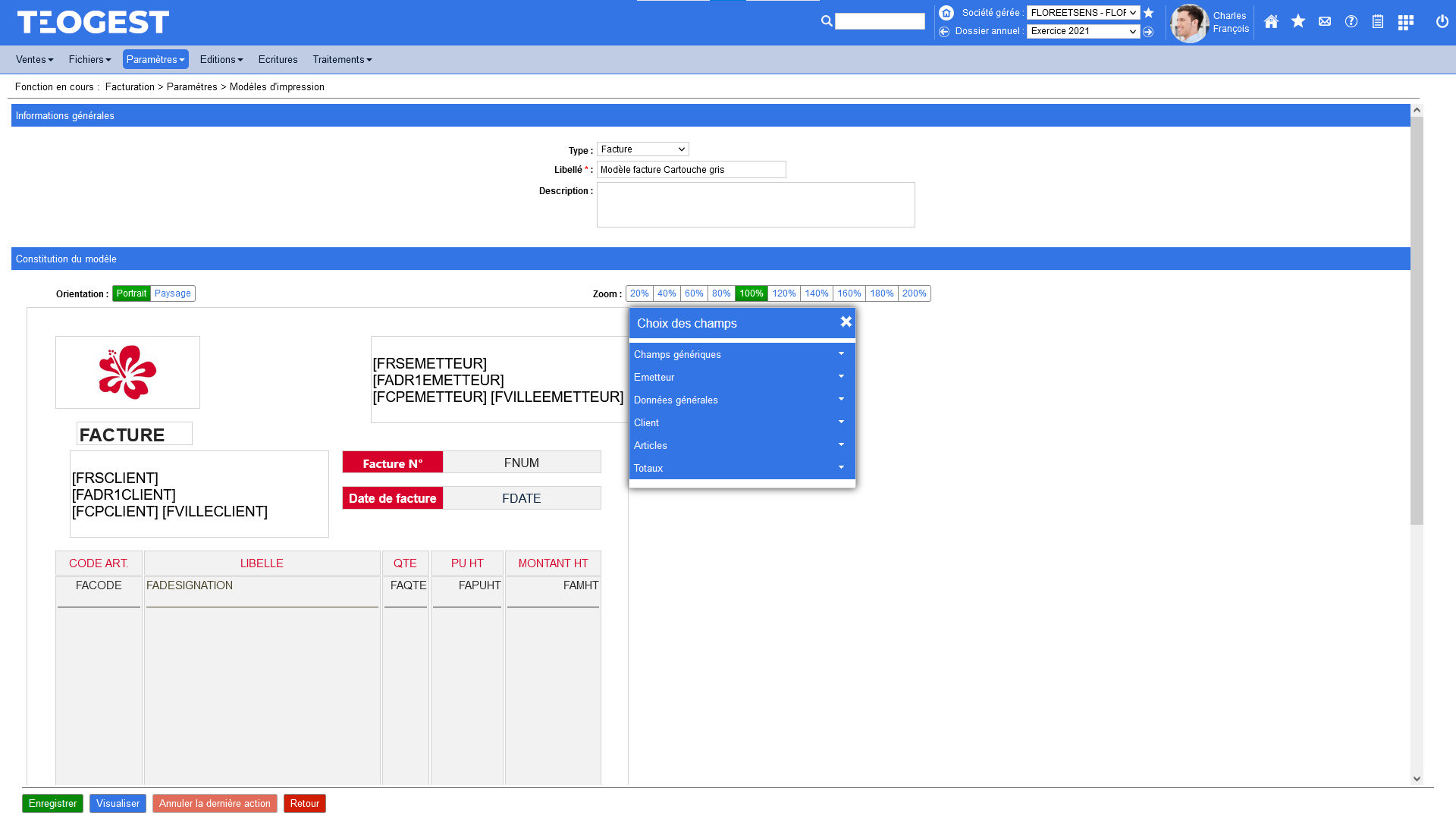Image resolution: width=1456 pixels, height=819 pixels.
Task: Click in the Description text area
Action: (755, 205)
